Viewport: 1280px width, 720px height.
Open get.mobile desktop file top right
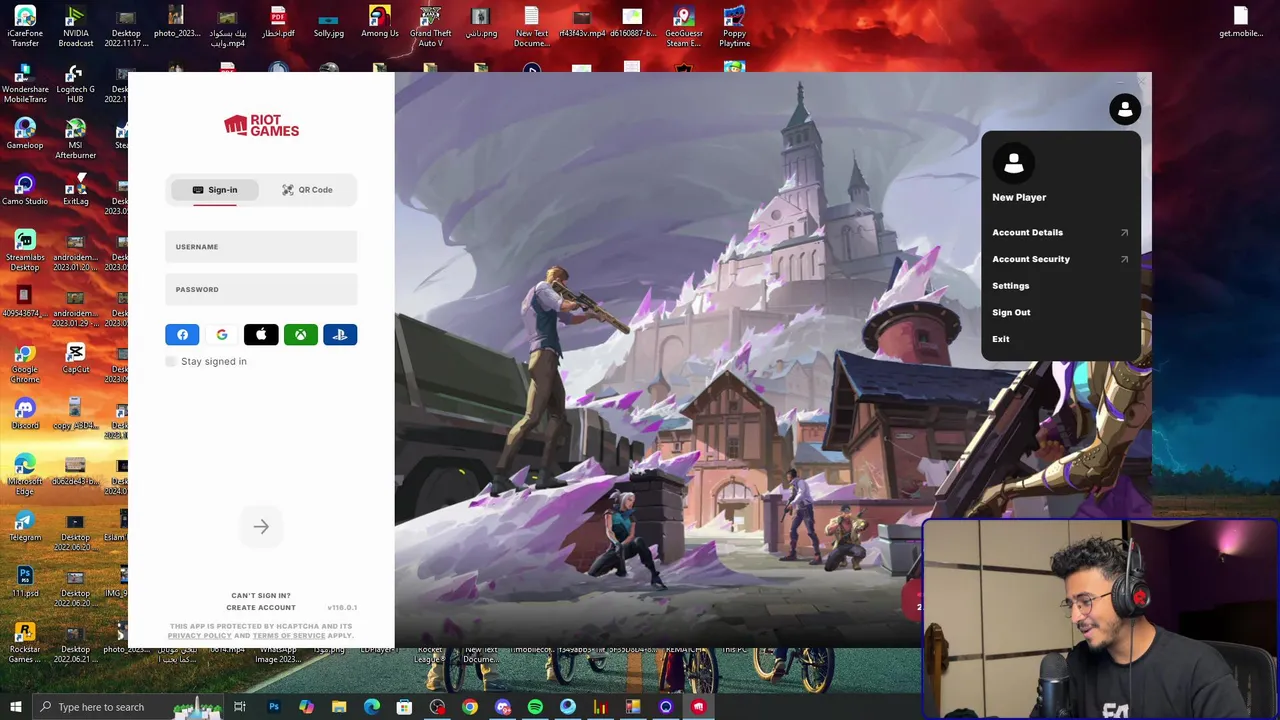click(1240, 22)
